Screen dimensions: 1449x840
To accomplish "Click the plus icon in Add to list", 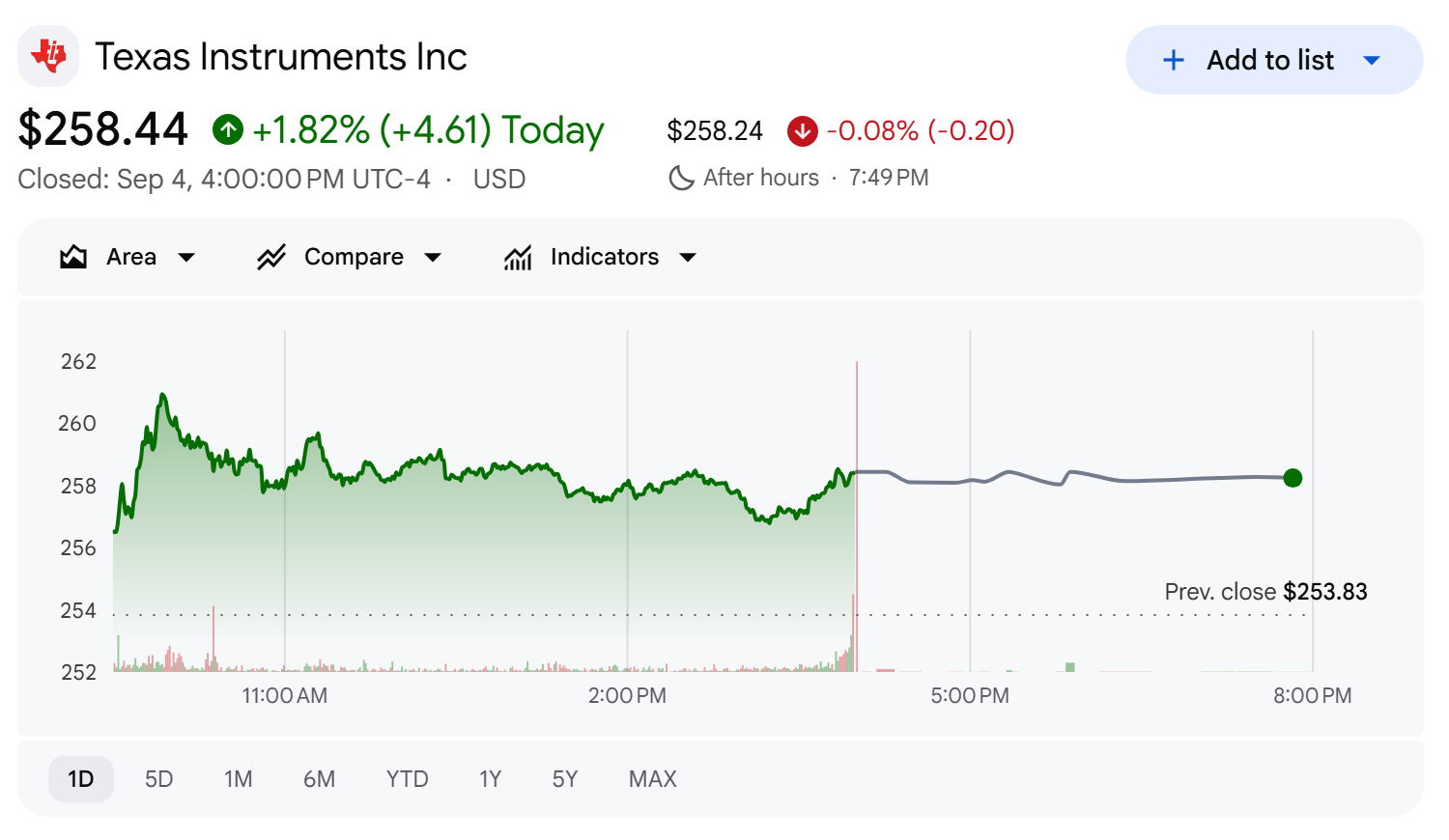I will coord(1173,60).
